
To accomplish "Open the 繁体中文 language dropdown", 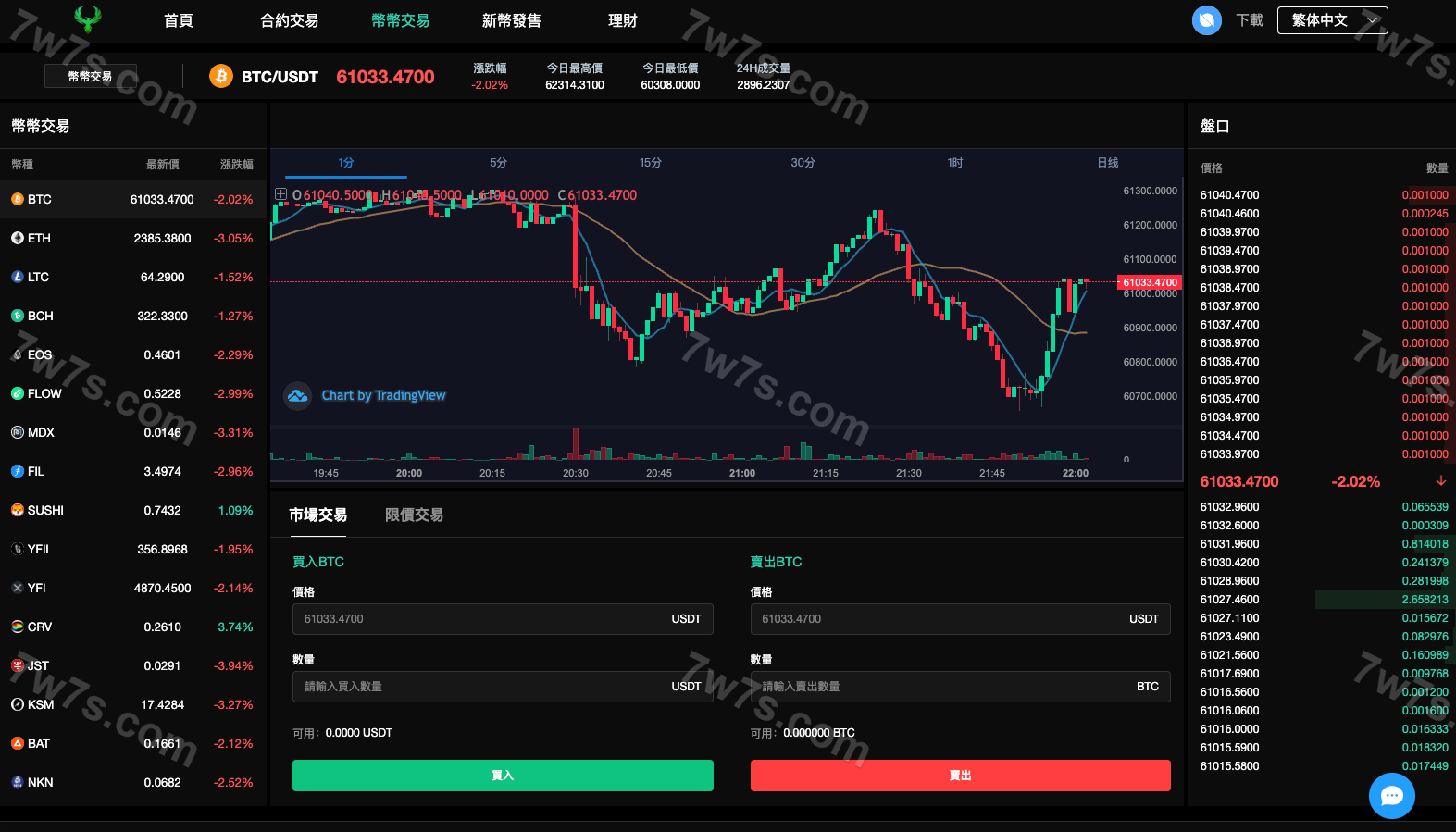I will 1332,20.
